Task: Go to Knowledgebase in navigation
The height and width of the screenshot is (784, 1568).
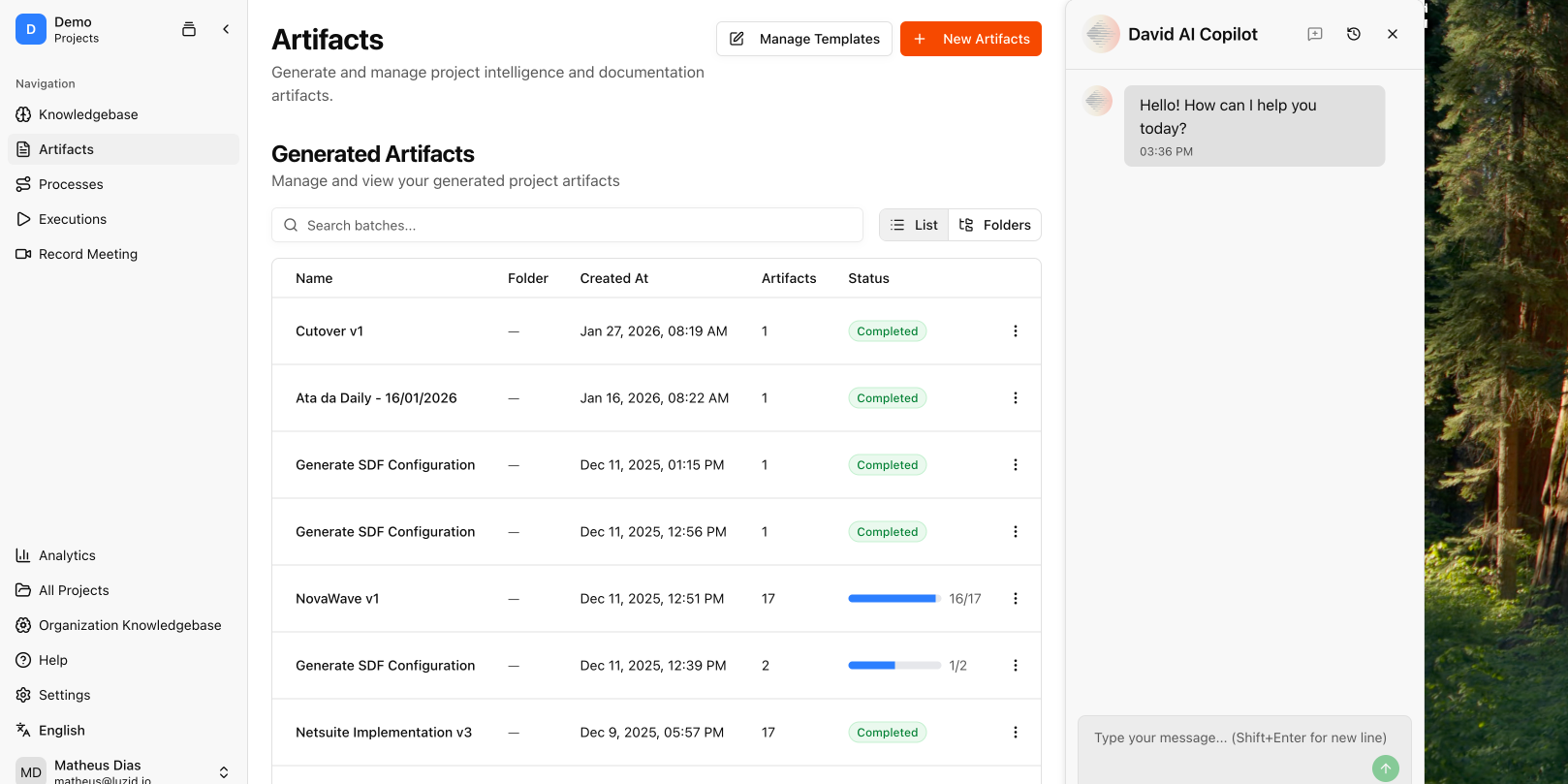Action: point(88,114)
